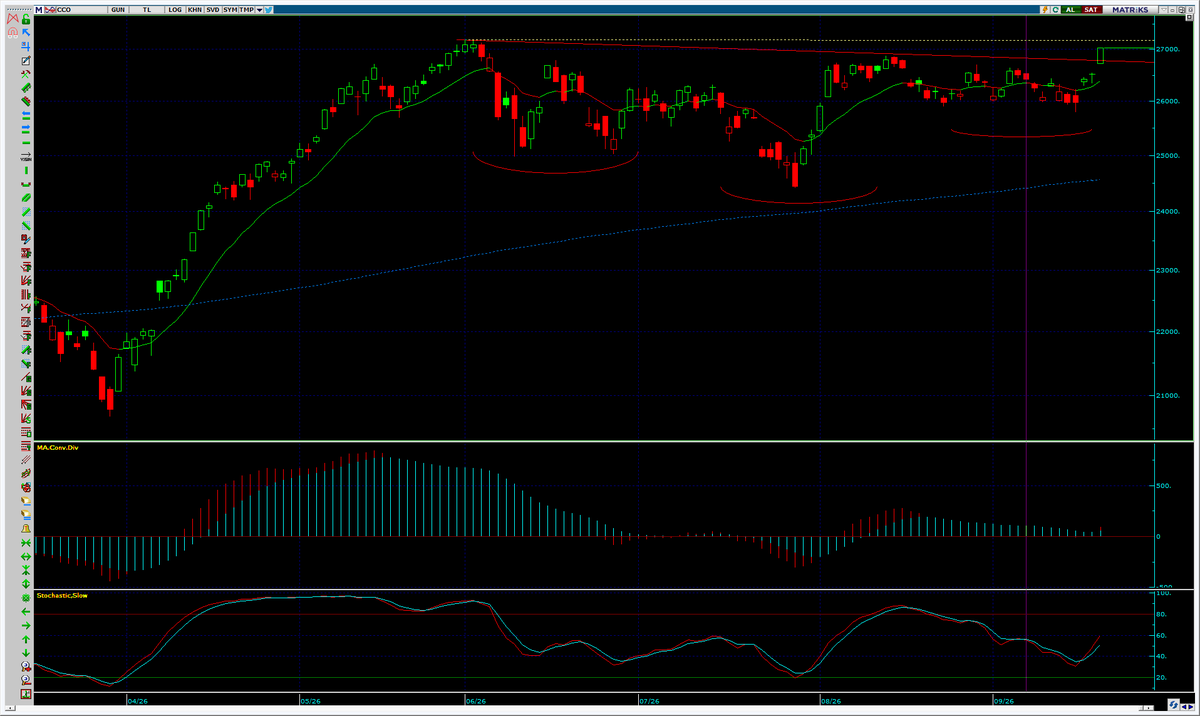
Task: Open the window menu triangle next to MATRIKS
Action: pos(1164,9)
